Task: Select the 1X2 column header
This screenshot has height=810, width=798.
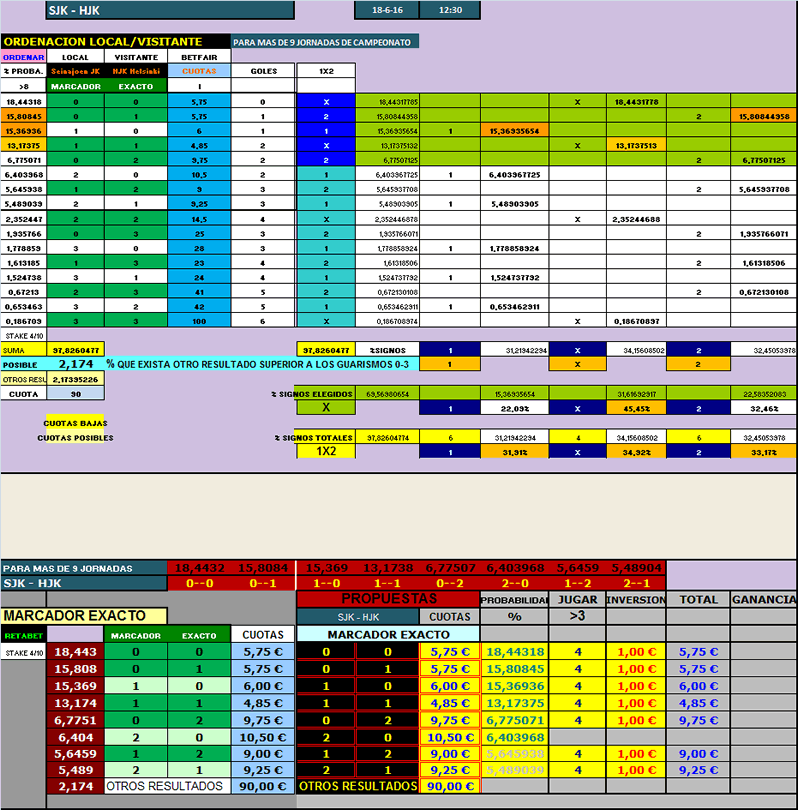Action: (x=326, y=71)
